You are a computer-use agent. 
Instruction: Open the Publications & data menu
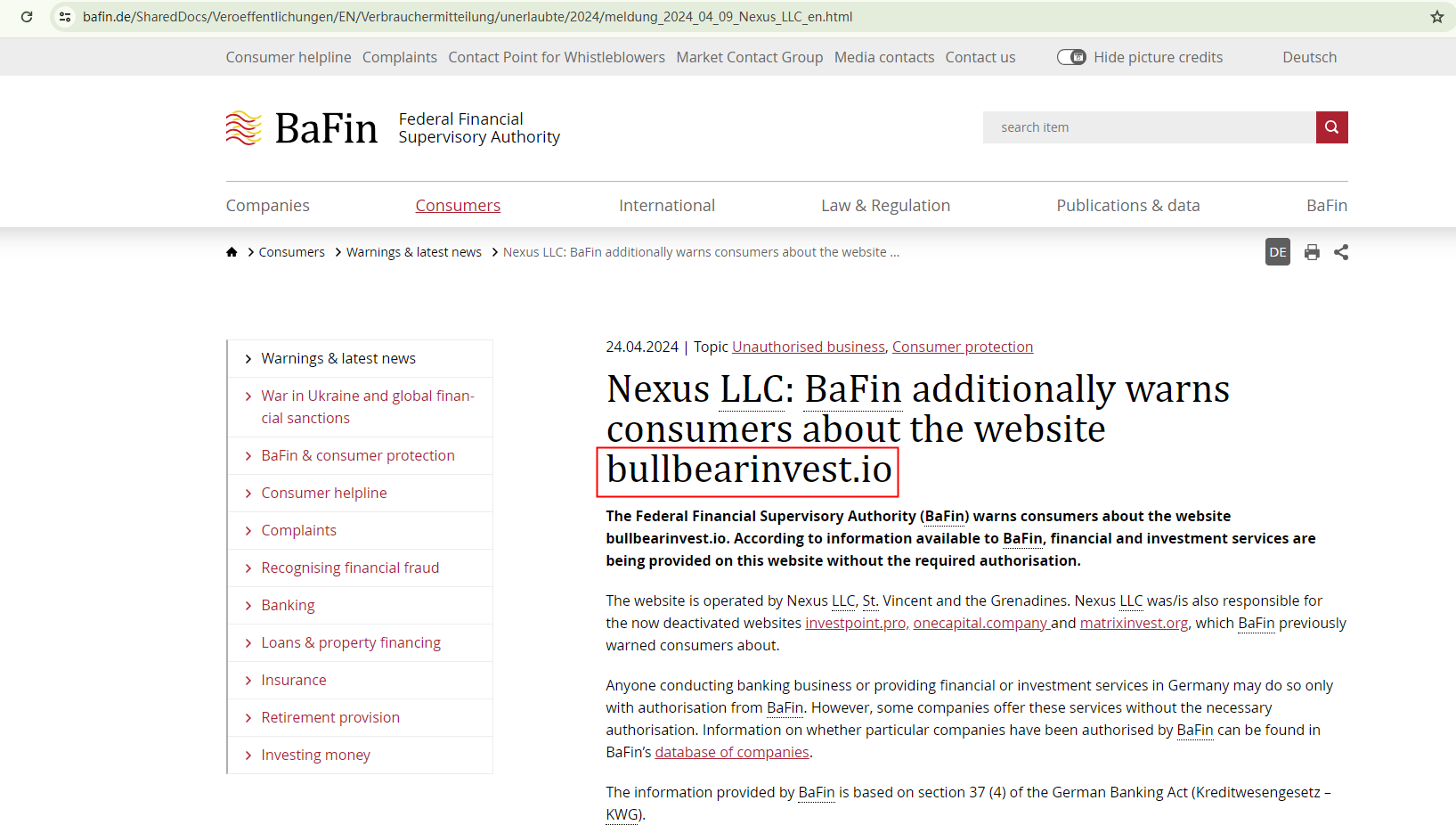[1128, 205]
